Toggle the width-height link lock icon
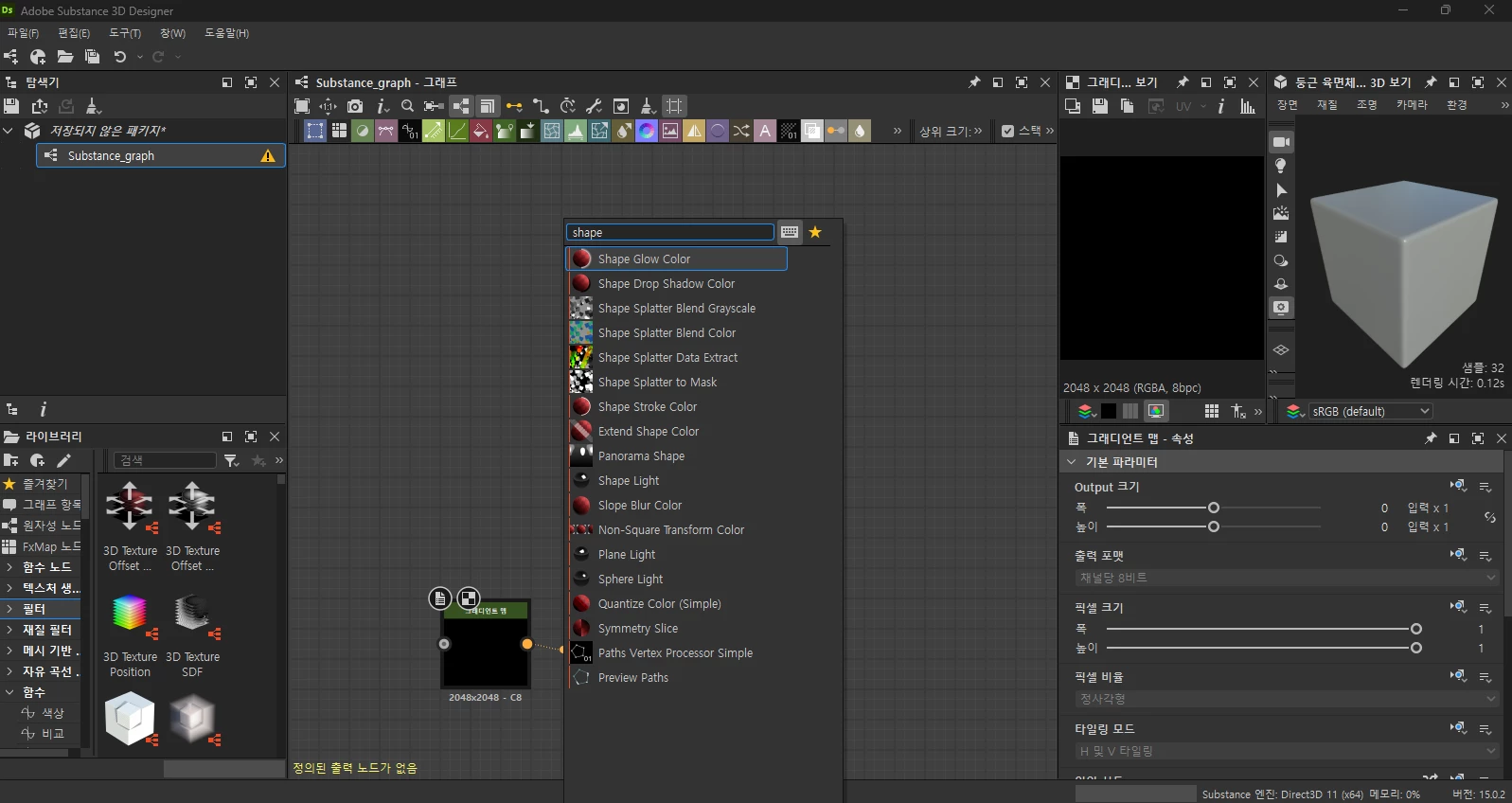The width and height of the screenshot is (1512, 803). (1489, 517)
